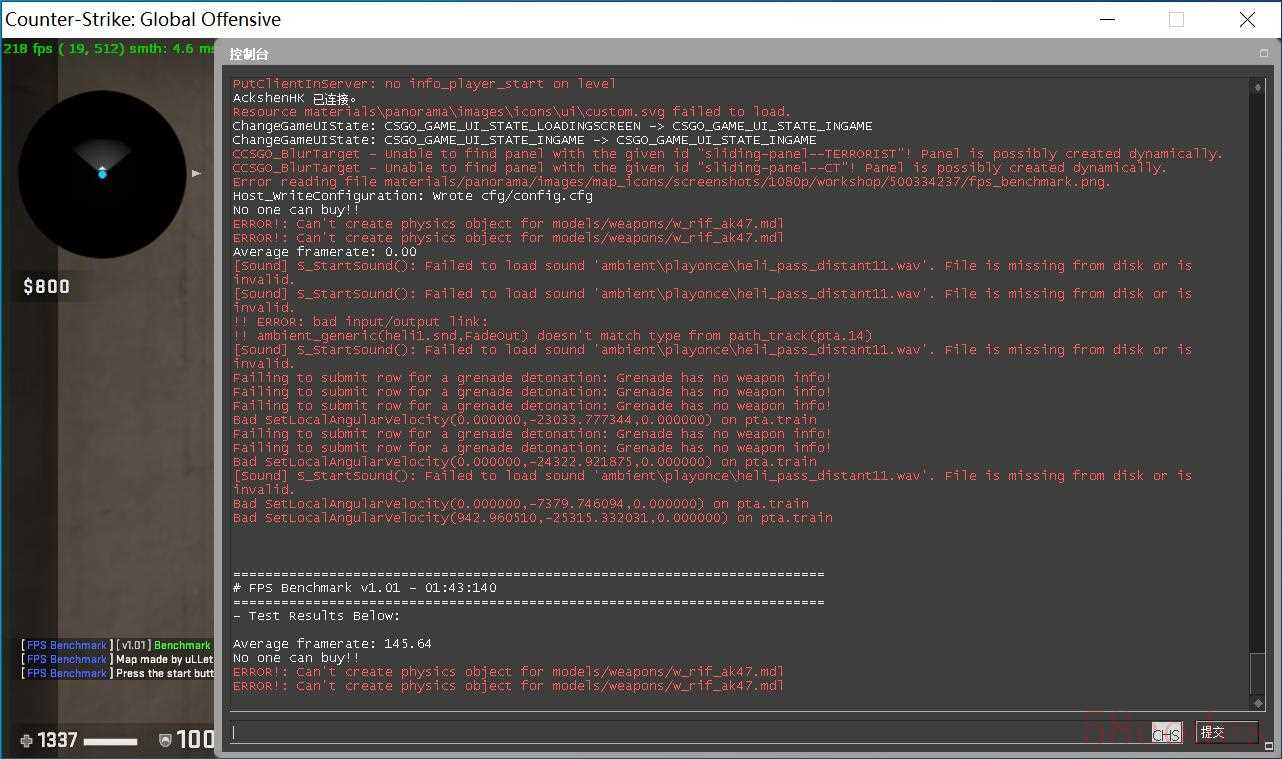
Task: Click the '!! ERROR: bad input/output link:' line
Action: 360,322
